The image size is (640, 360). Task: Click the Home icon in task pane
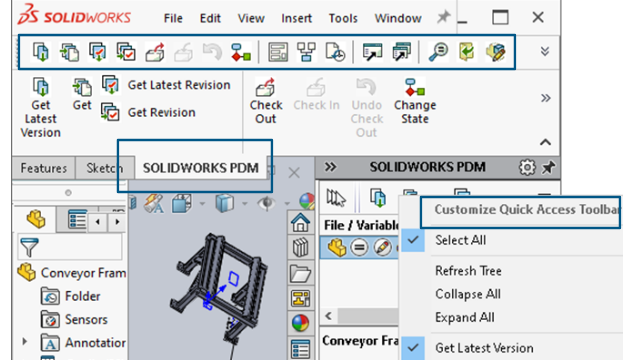[x=300, y=223]
